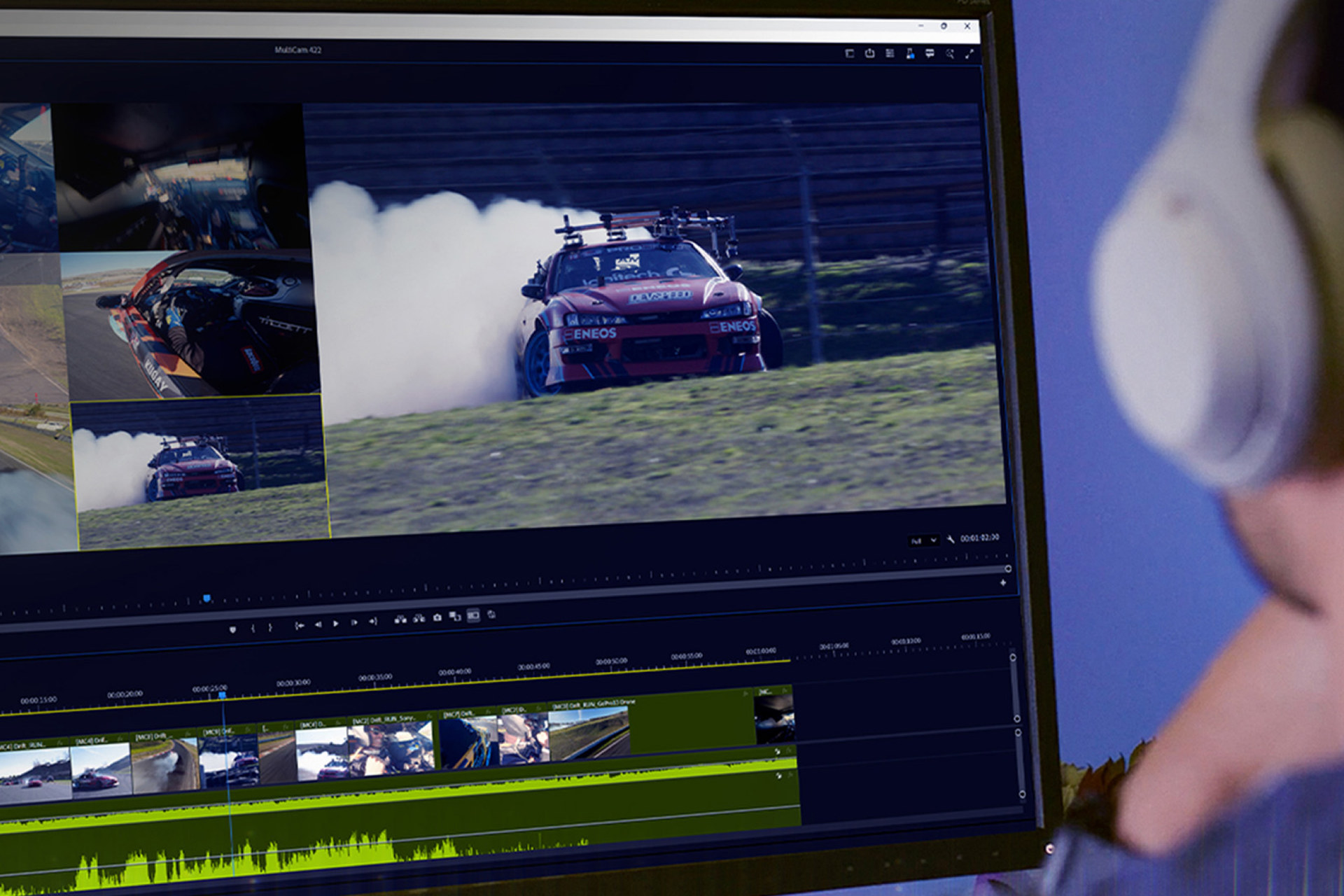The image size is (1344, 896).
Task: Toggle full-screen with the expand arrows icon
Action: pyautogui.click(x=969, y=54)
